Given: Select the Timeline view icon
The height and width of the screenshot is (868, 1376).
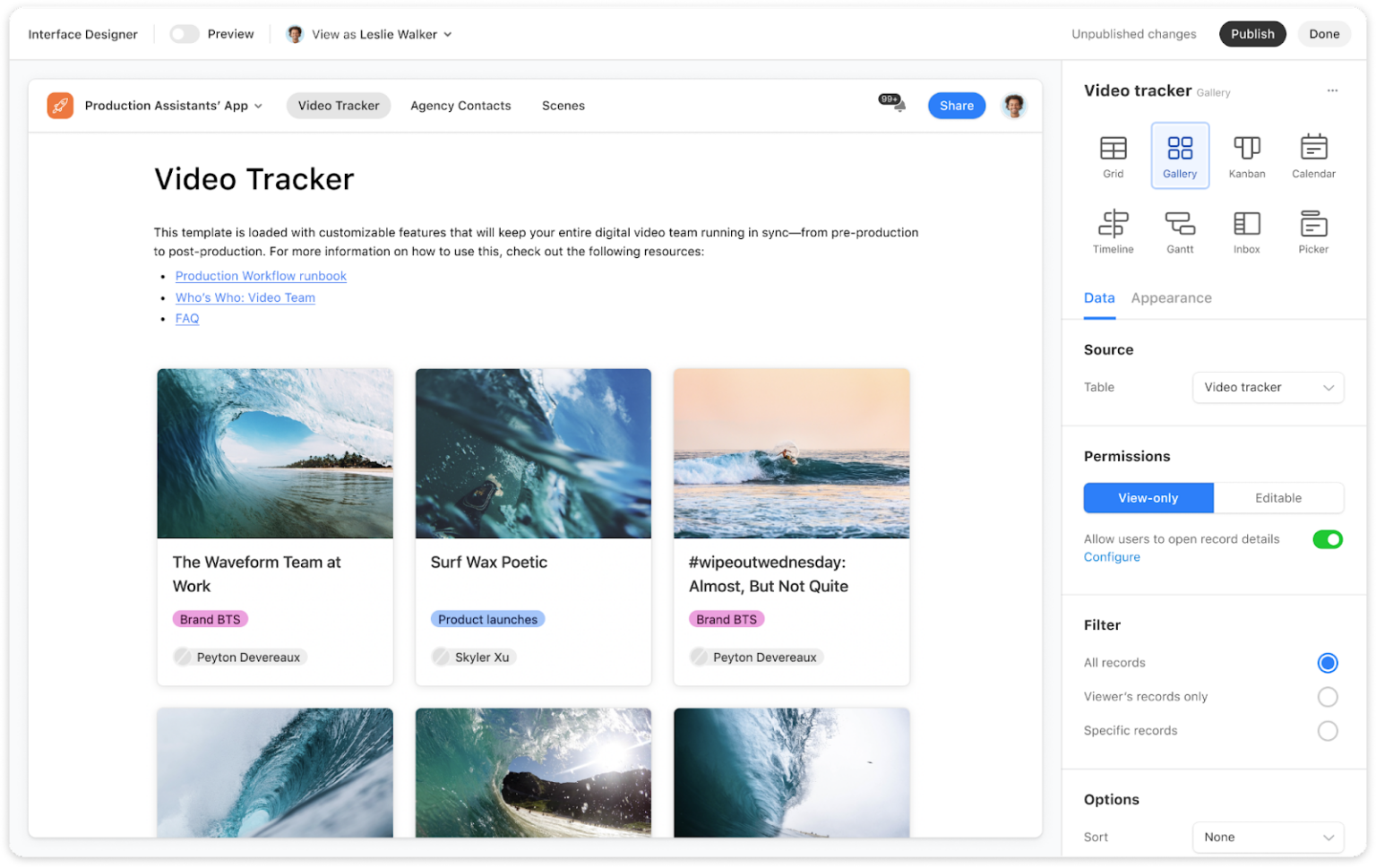Looking at the screenshot, I should click(1113, 230).
